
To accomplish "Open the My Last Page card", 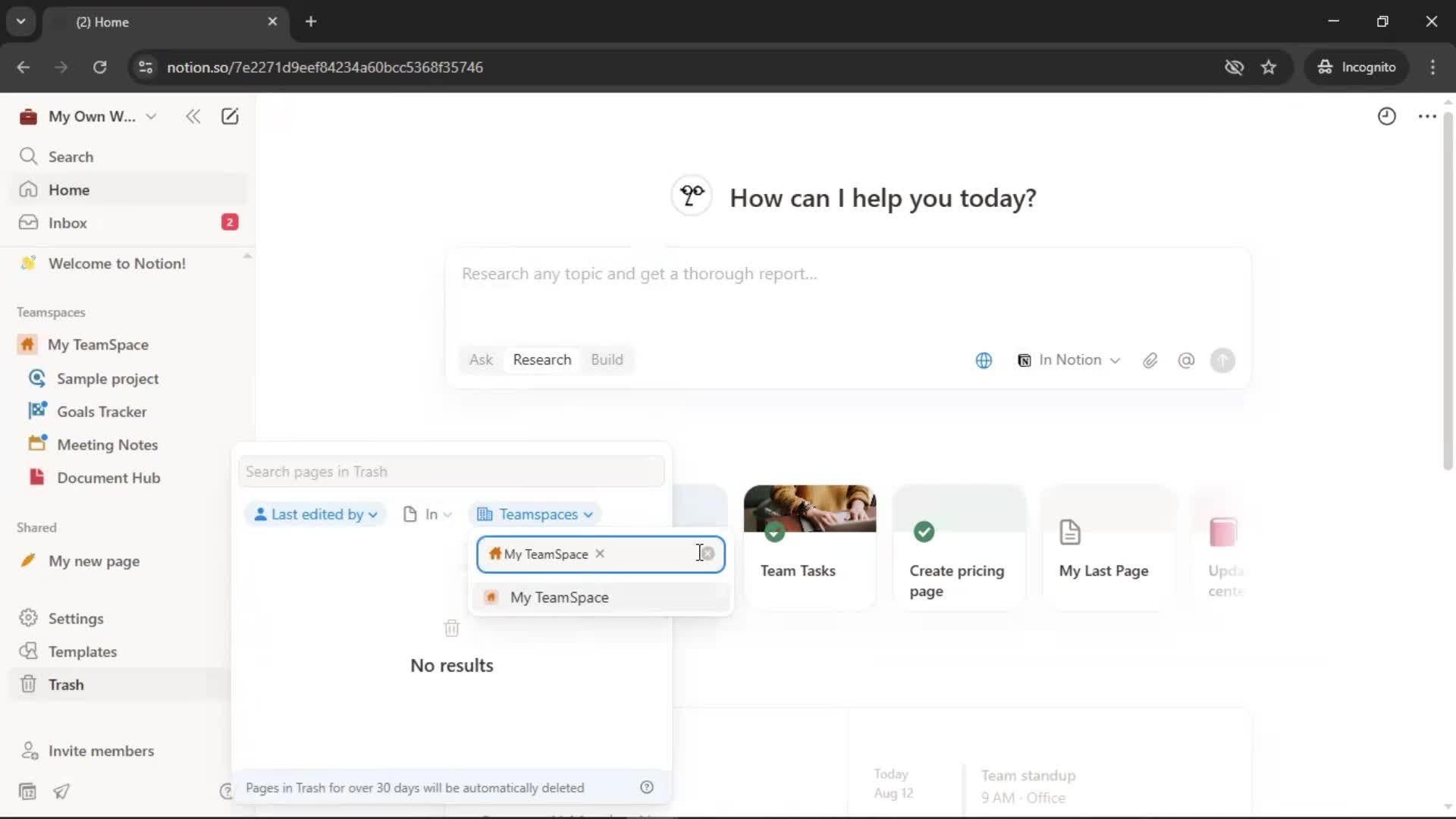I will coord(1109,546).
